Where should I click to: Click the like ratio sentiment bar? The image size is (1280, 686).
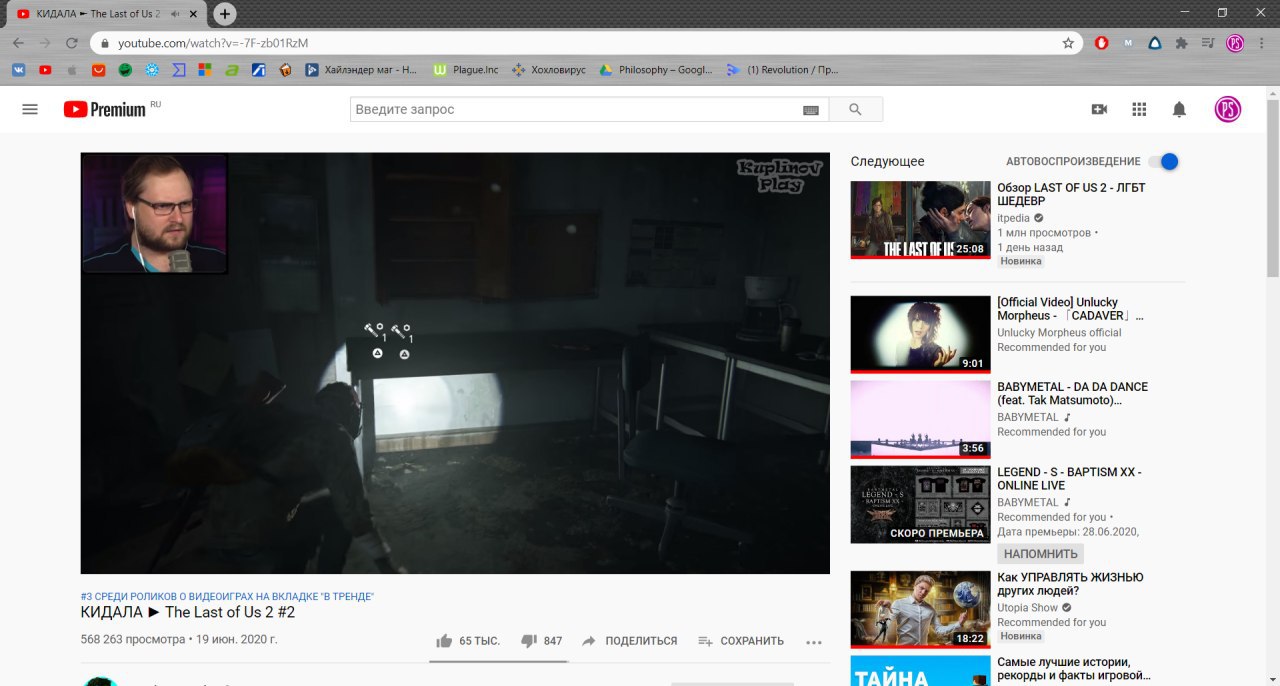tap(498, 661)
